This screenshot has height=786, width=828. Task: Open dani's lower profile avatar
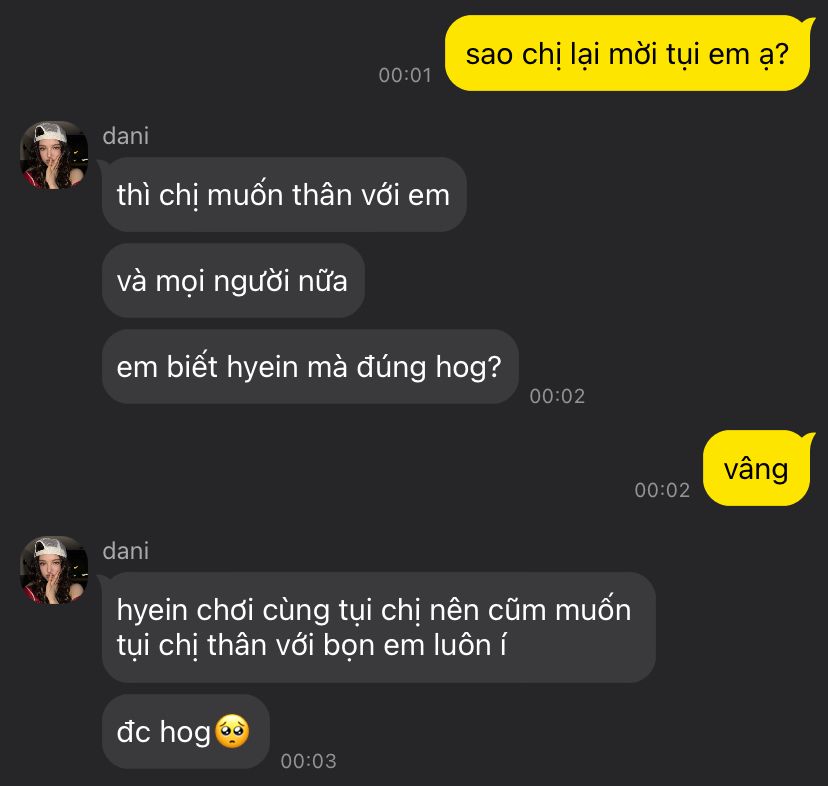(54, 570)
